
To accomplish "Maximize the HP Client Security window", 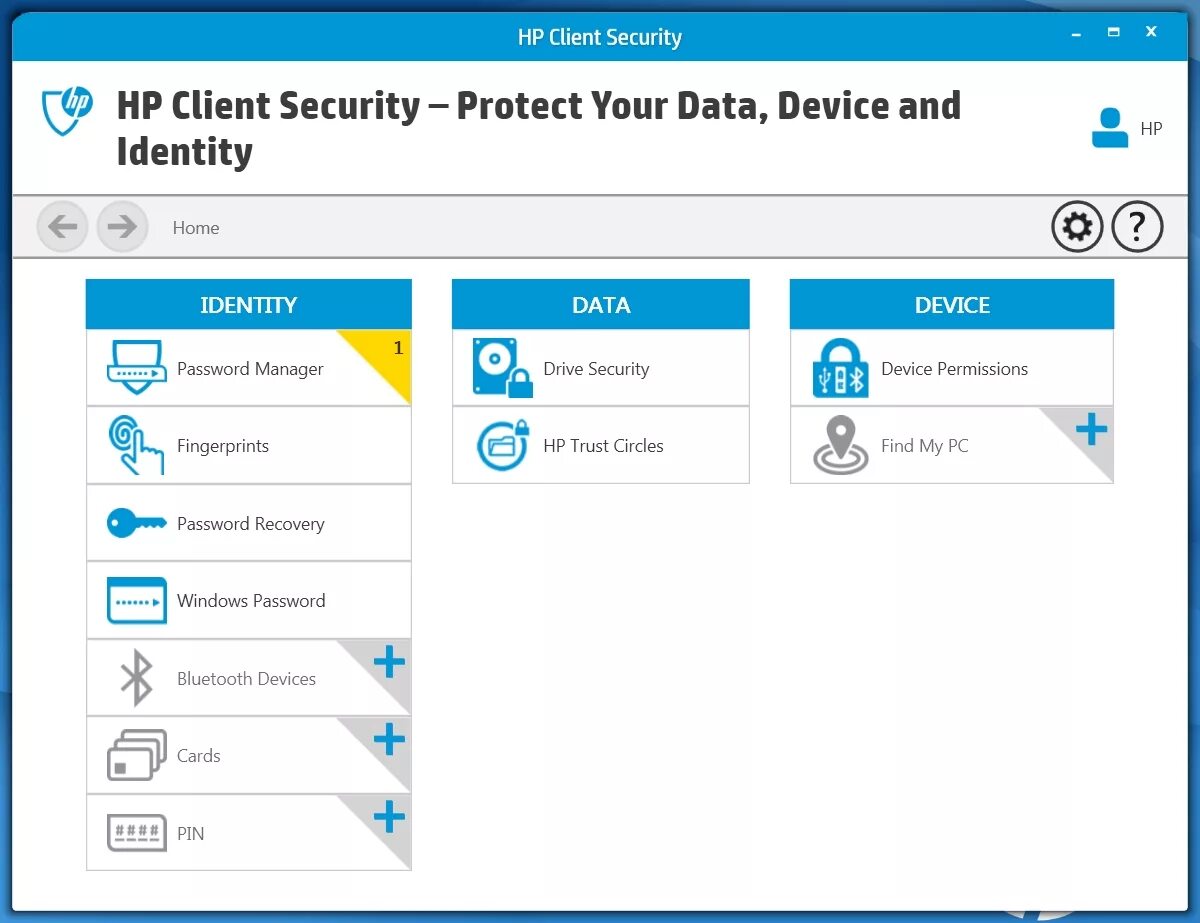I will click(1114, 32).
